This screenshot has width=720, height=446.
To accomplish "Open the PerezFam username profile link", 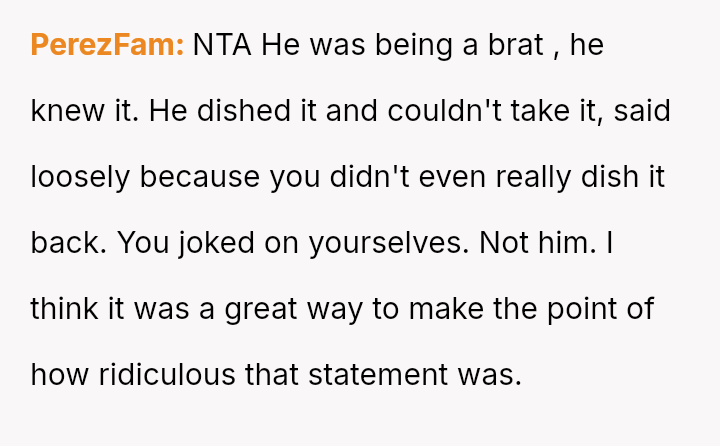I will 107,45.
